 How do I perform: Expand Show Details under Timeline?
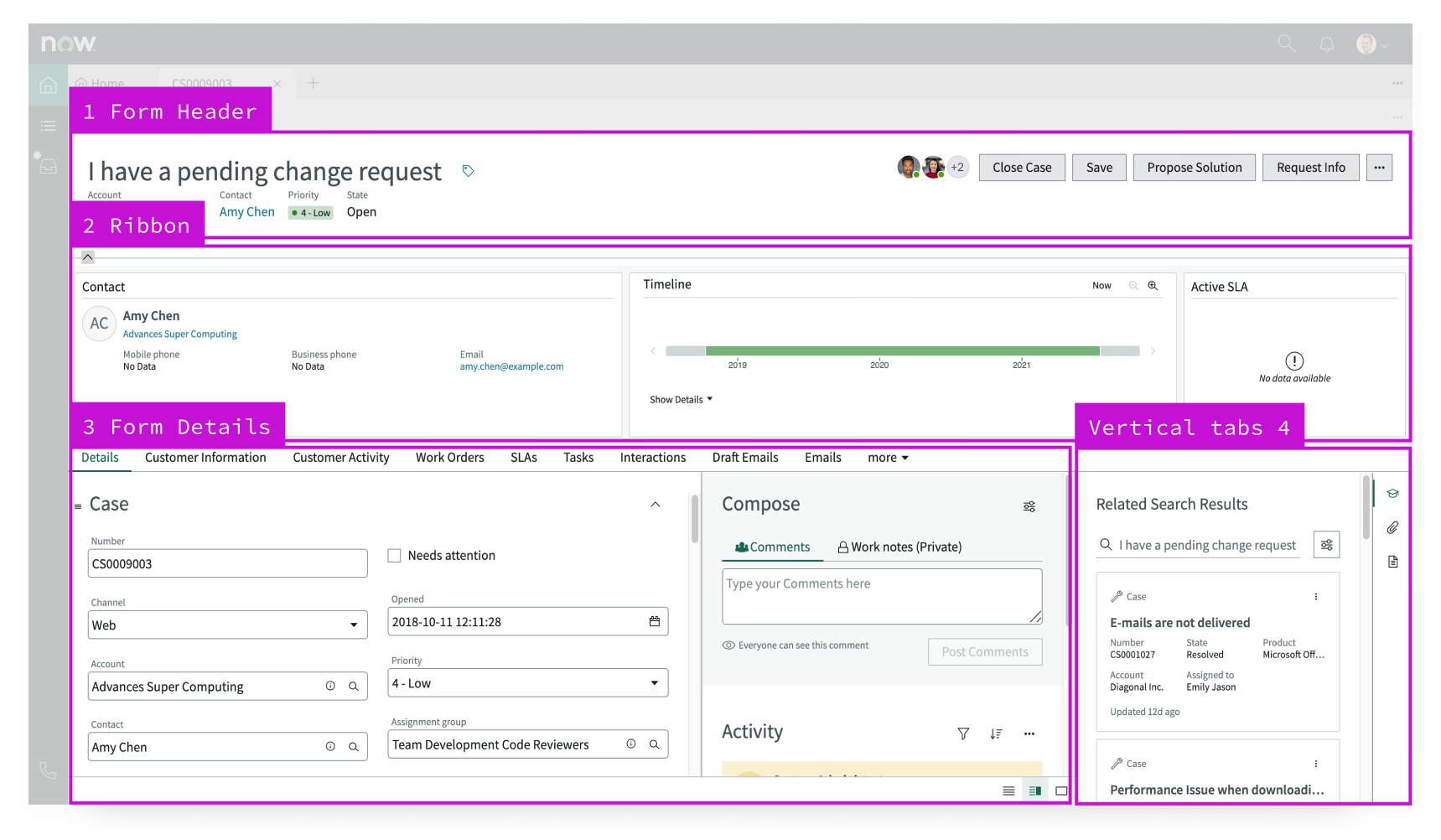[x=681, y=400]
